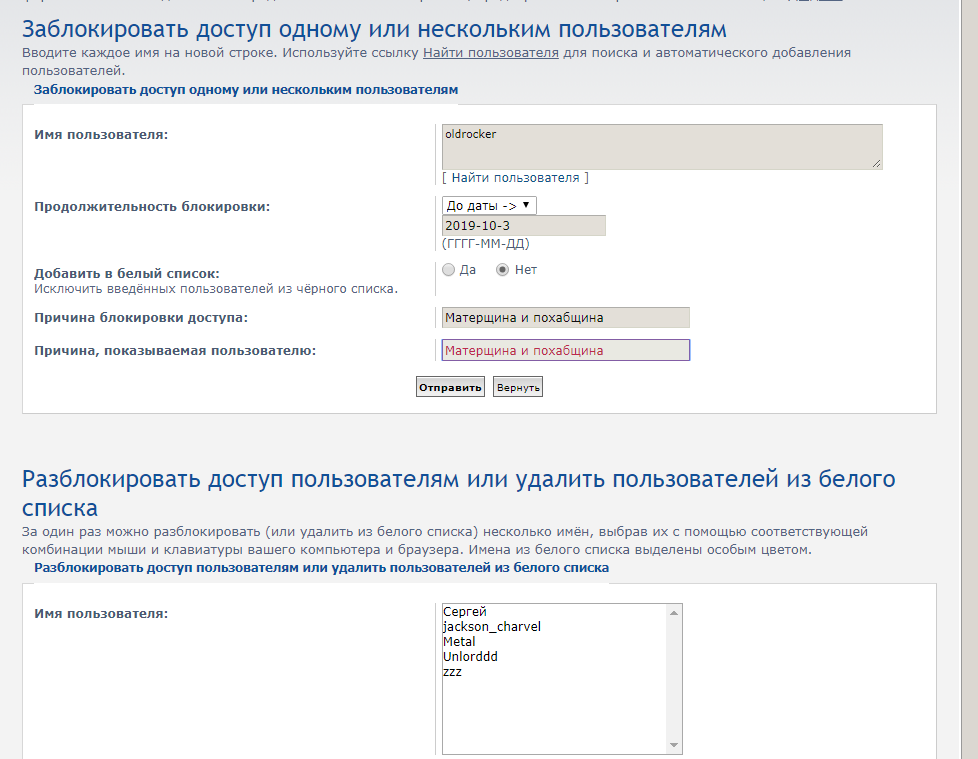978x759 pixels.
Task: Select the 'Да' whitelist radio button
Action: (448, 270)
